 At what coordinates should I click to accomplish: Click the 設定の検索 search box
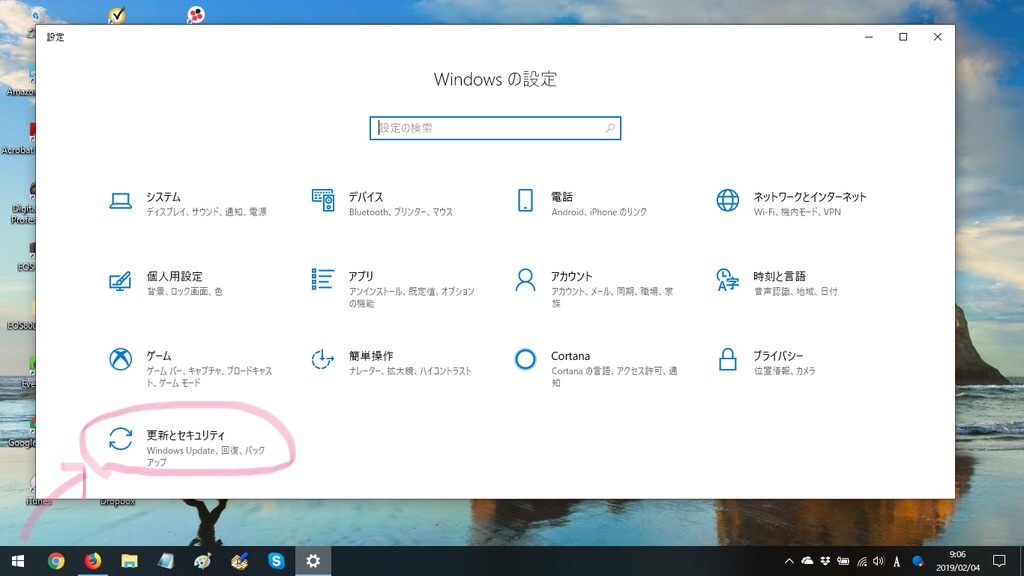click(495, 128)
